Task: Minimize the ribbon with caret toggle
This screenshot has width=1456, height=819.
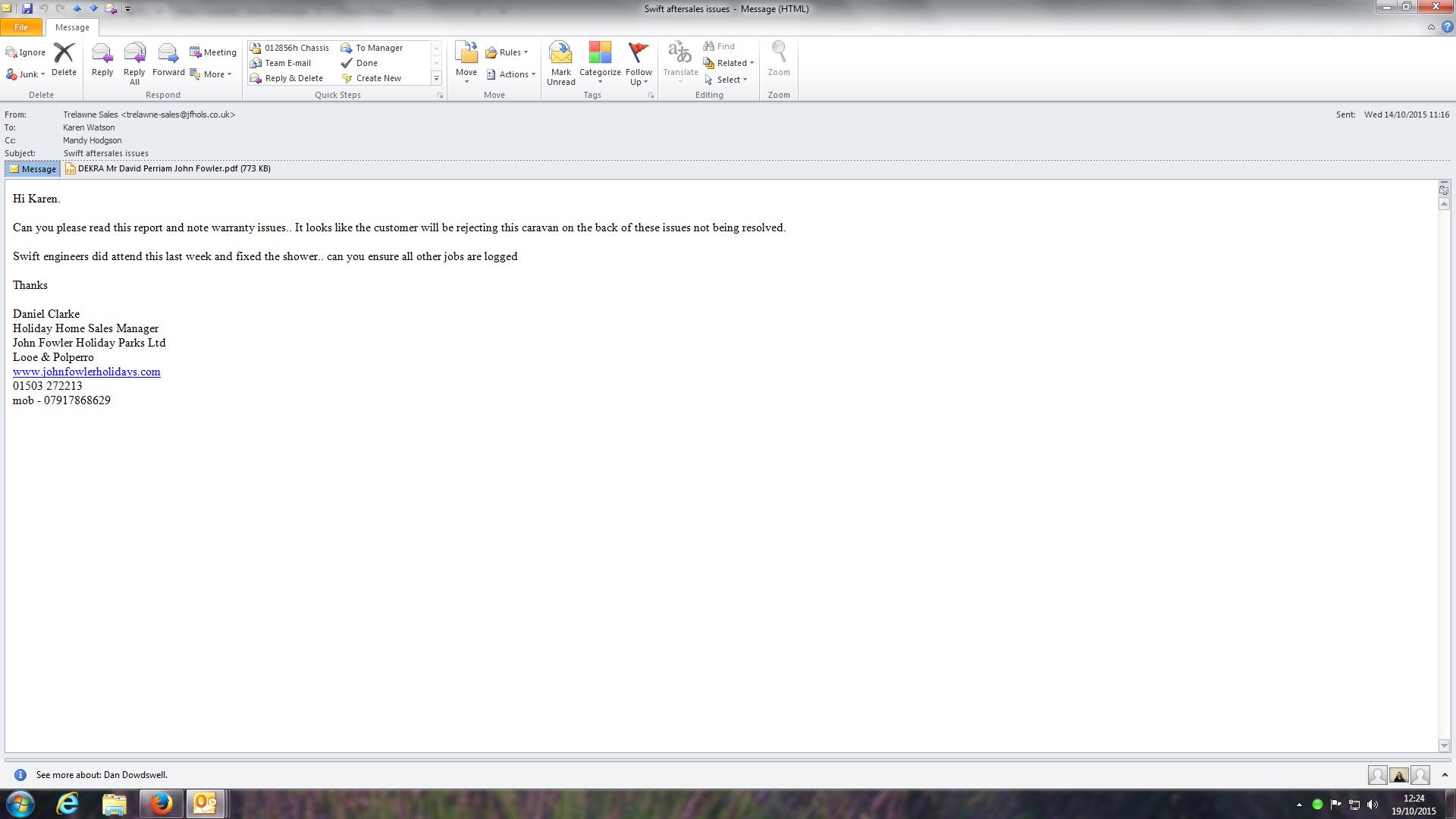Action: [x=1431, y=27]
